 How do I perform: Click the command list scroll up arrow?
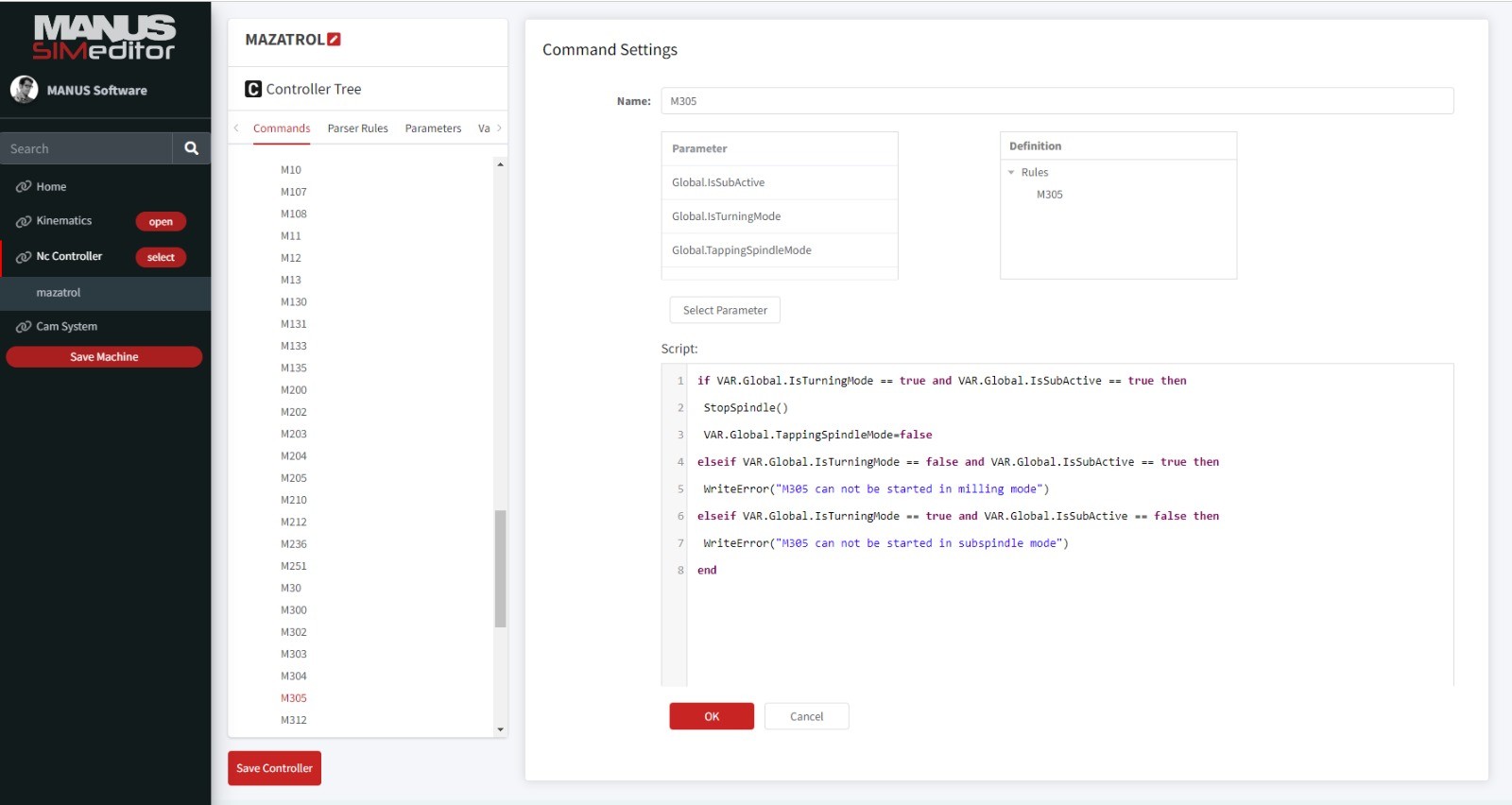[500, 164]
